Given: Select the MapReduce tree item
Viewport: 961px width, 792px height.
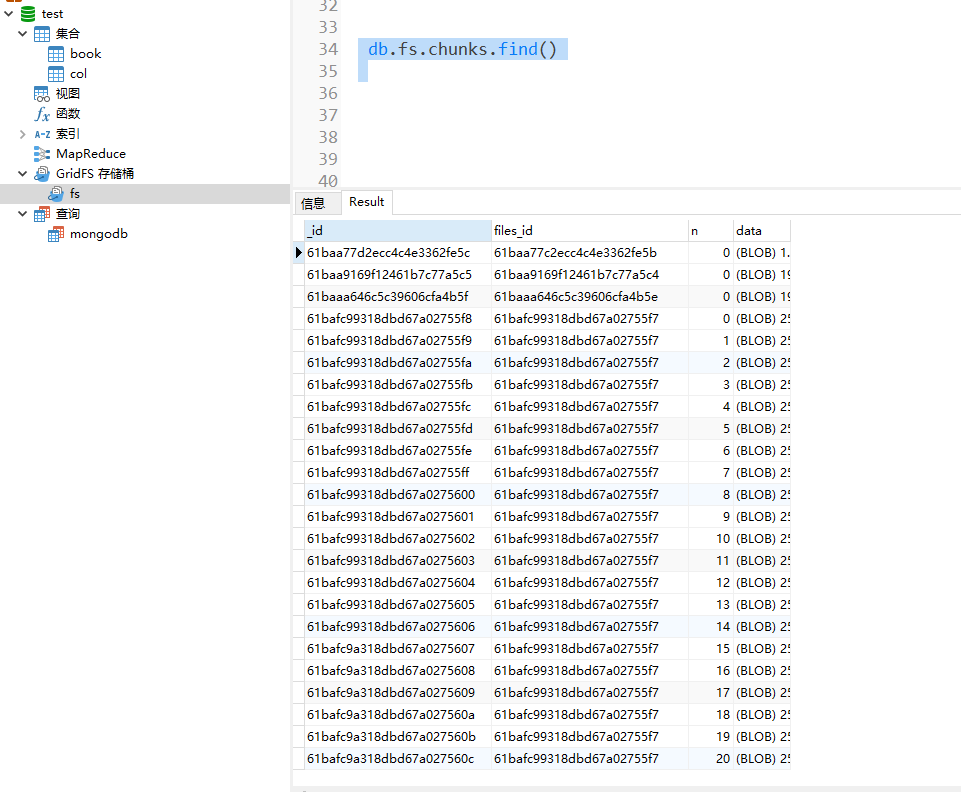Looking at the screenshot, I should coord(91,154).
